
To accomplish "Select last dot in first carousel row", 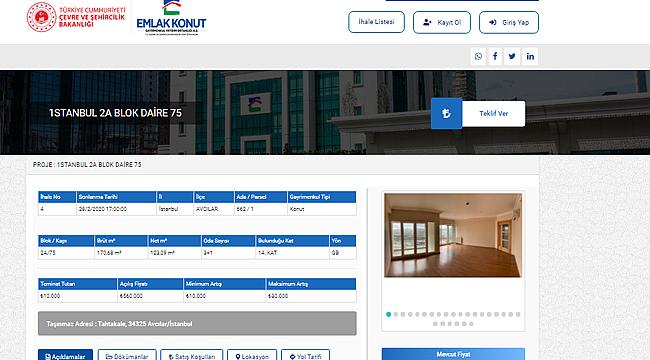I will click(518, 314).
